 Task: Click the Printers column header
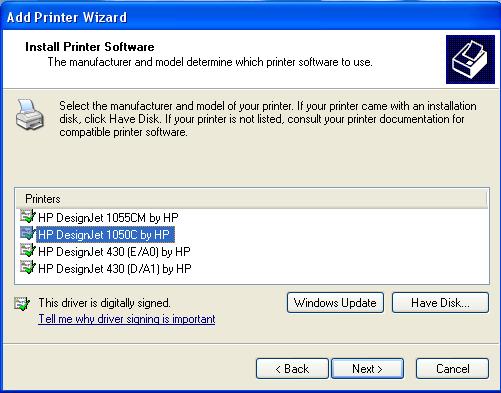point(252,199)
